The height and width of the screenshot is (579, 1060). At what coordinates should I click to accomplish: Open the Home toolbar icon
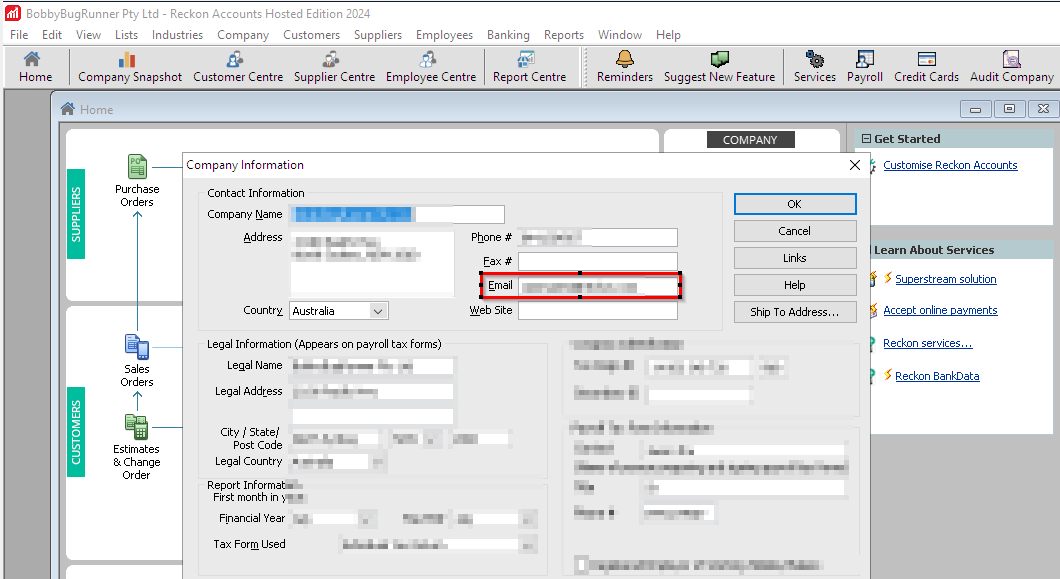[35, 67]
